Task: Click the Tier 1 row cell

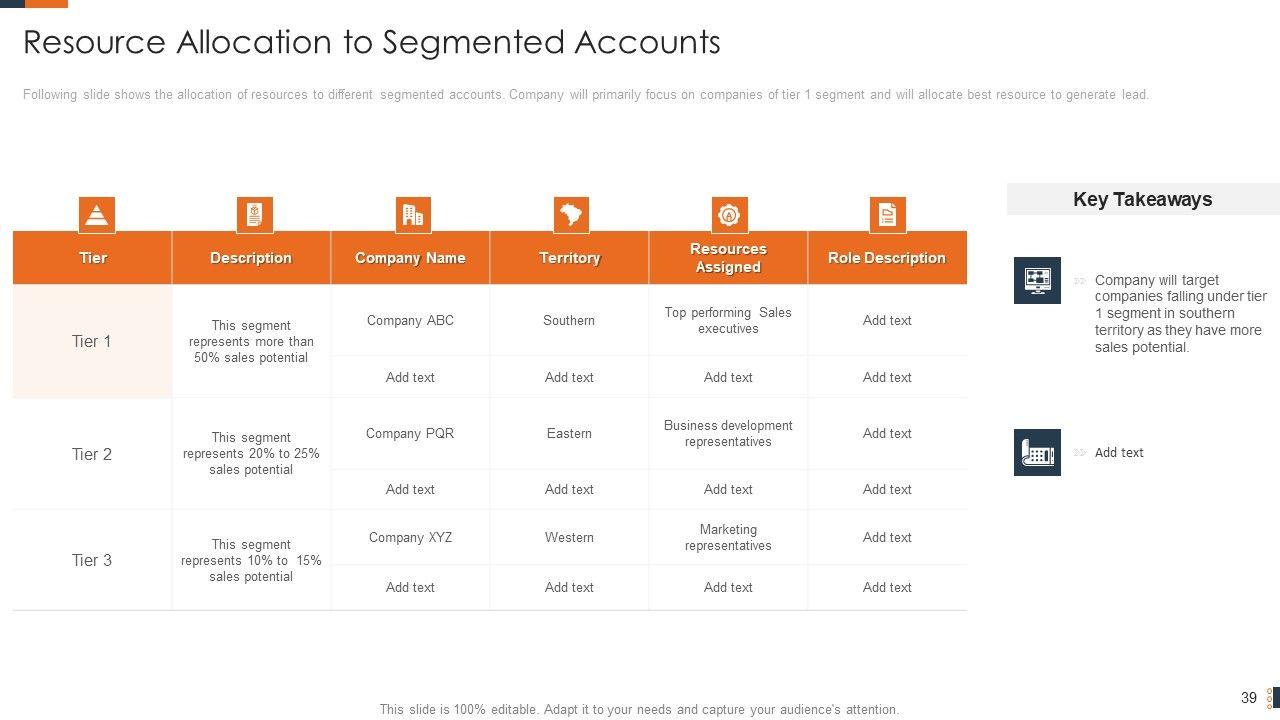Action: coord(92,342)
